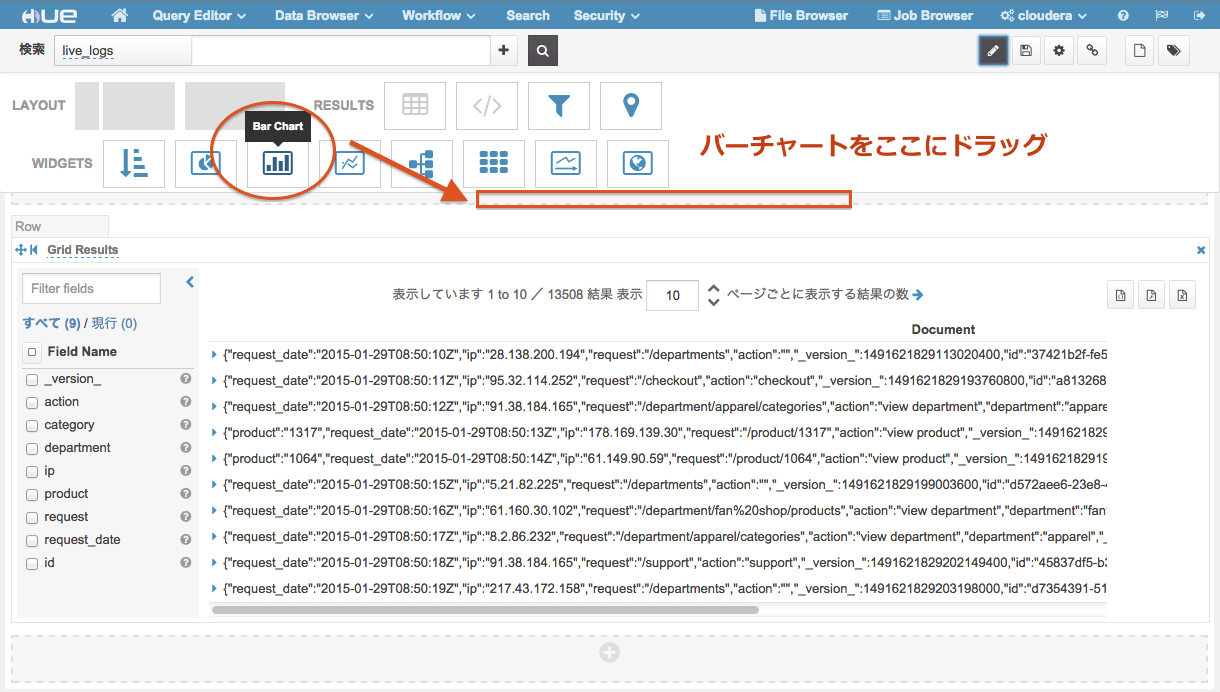Image resolution: width=1220 pixels, height=692 pixels.
Task: Open the dashboard settings gear
Action: (x=1059, y=51)
